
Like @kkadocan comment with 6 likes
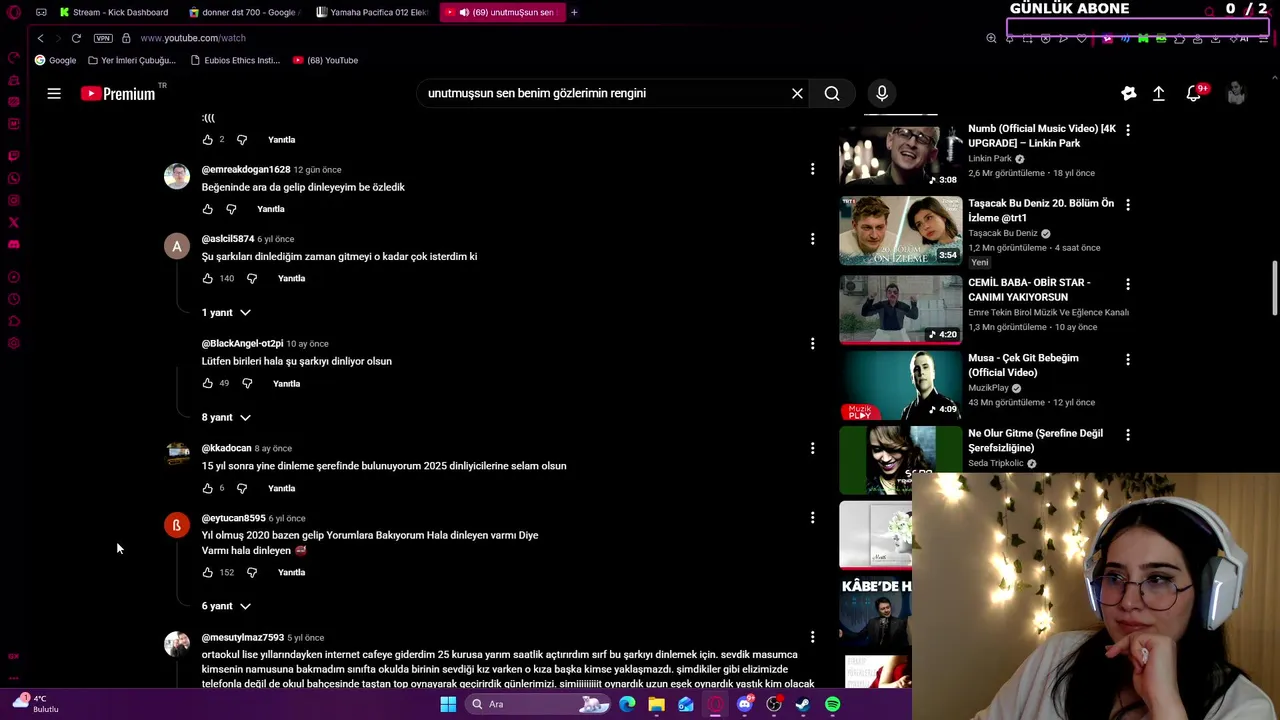pyautogui.click(x=208, y=488)
